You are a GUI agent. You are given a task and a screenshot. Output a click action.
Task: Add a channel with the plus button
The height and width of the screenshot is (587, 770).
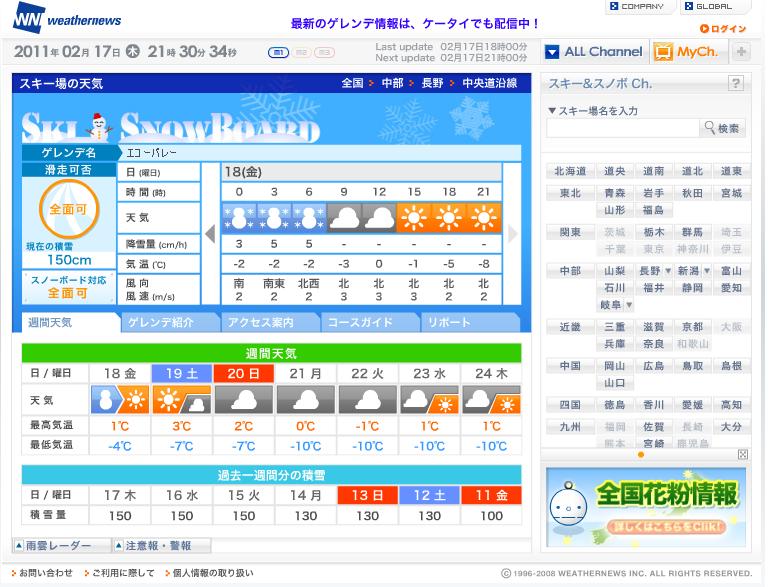pyautogui.click(x=741, y=51)
